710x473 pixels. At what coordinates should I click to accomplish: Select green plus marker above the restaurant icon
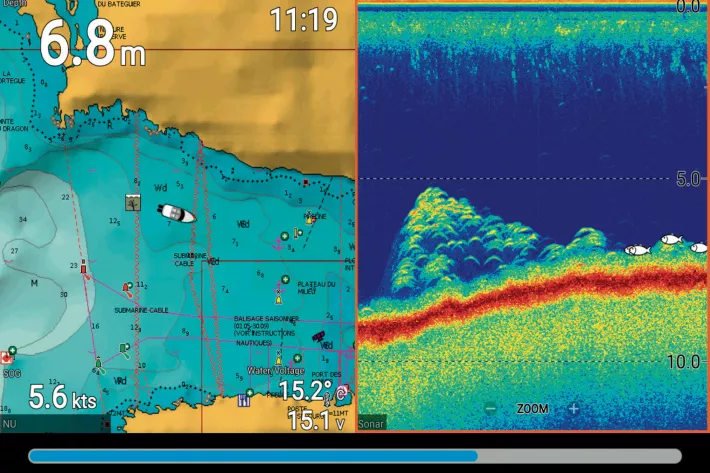249,392
